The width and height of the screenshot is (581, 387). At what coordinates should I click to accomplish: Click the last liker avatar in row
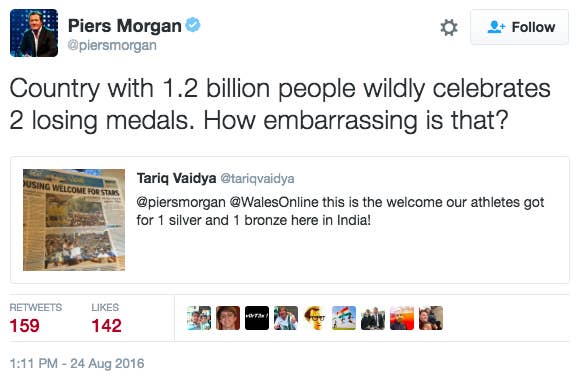tap(431, 318)
